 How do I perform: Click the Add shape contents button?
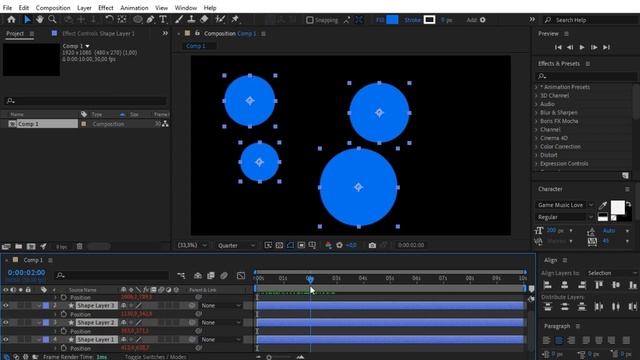(482, 20)
